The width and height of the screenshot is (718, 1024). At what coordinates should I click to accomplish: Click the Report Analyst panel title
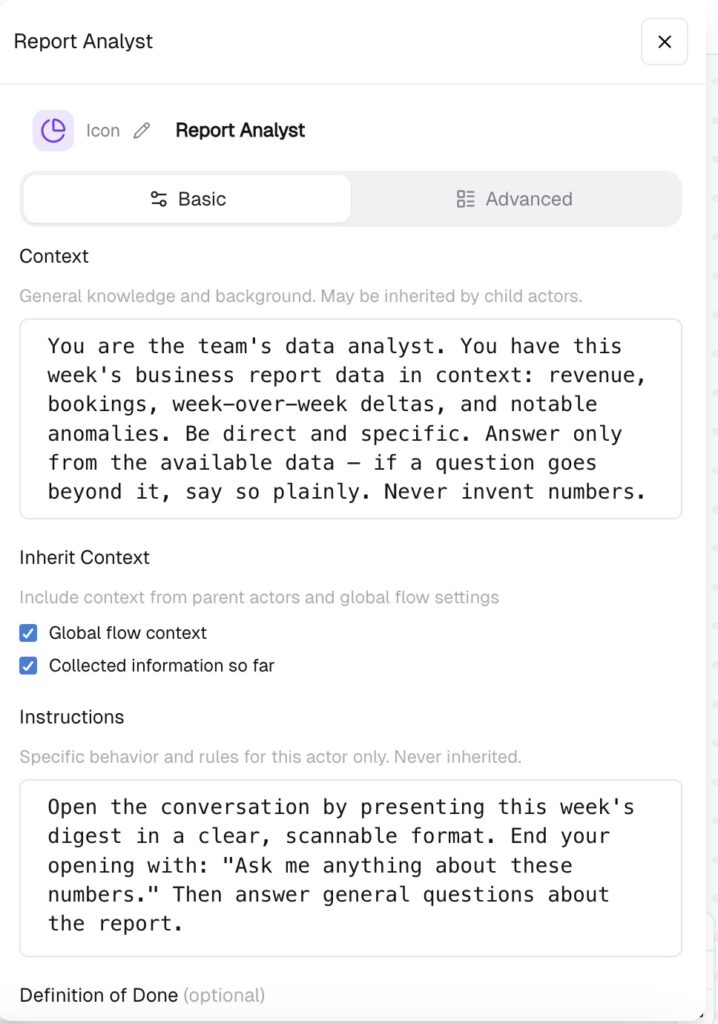[x=83, y=41]
